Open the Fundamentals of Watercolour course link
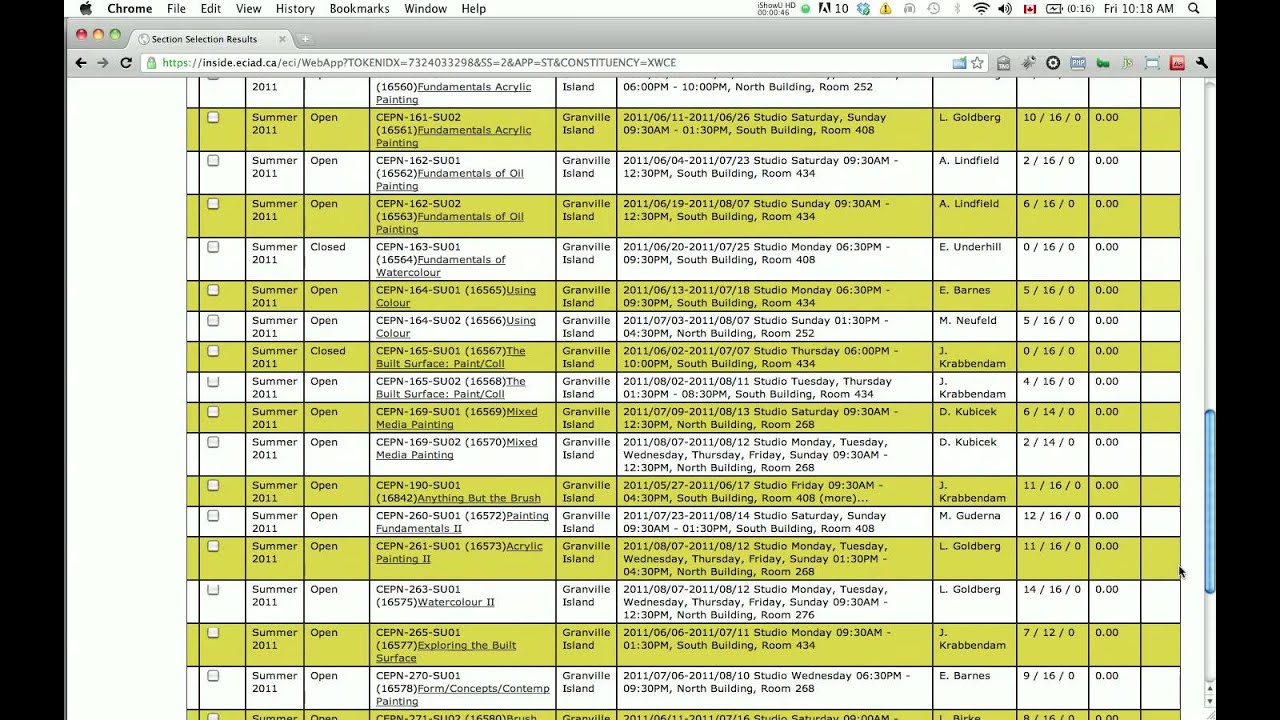The image size is (1280, 720). coord(441,266)
